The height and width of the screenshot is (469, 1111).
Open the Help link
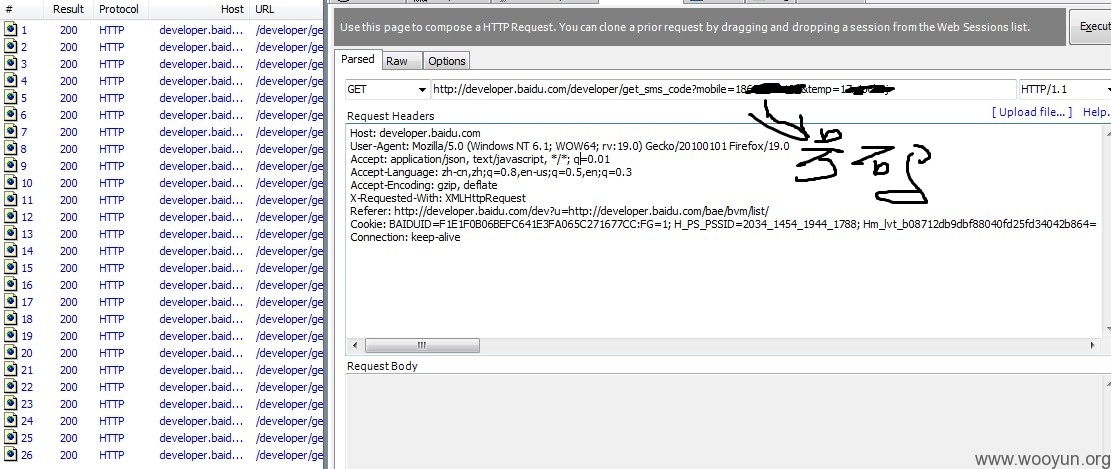click(1095, 112)
